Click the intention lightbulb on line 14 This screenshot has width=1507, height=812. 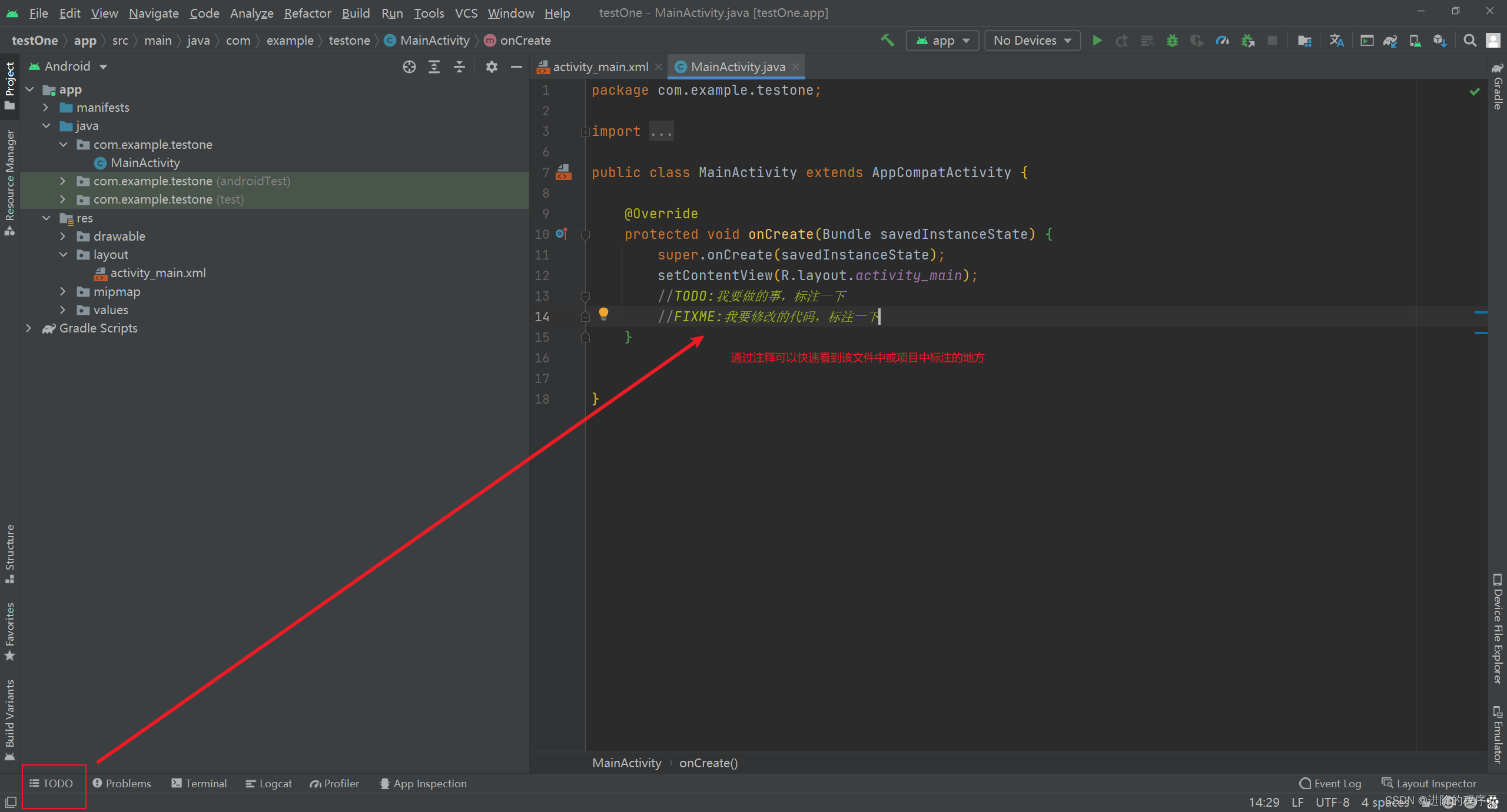(603, 314)
